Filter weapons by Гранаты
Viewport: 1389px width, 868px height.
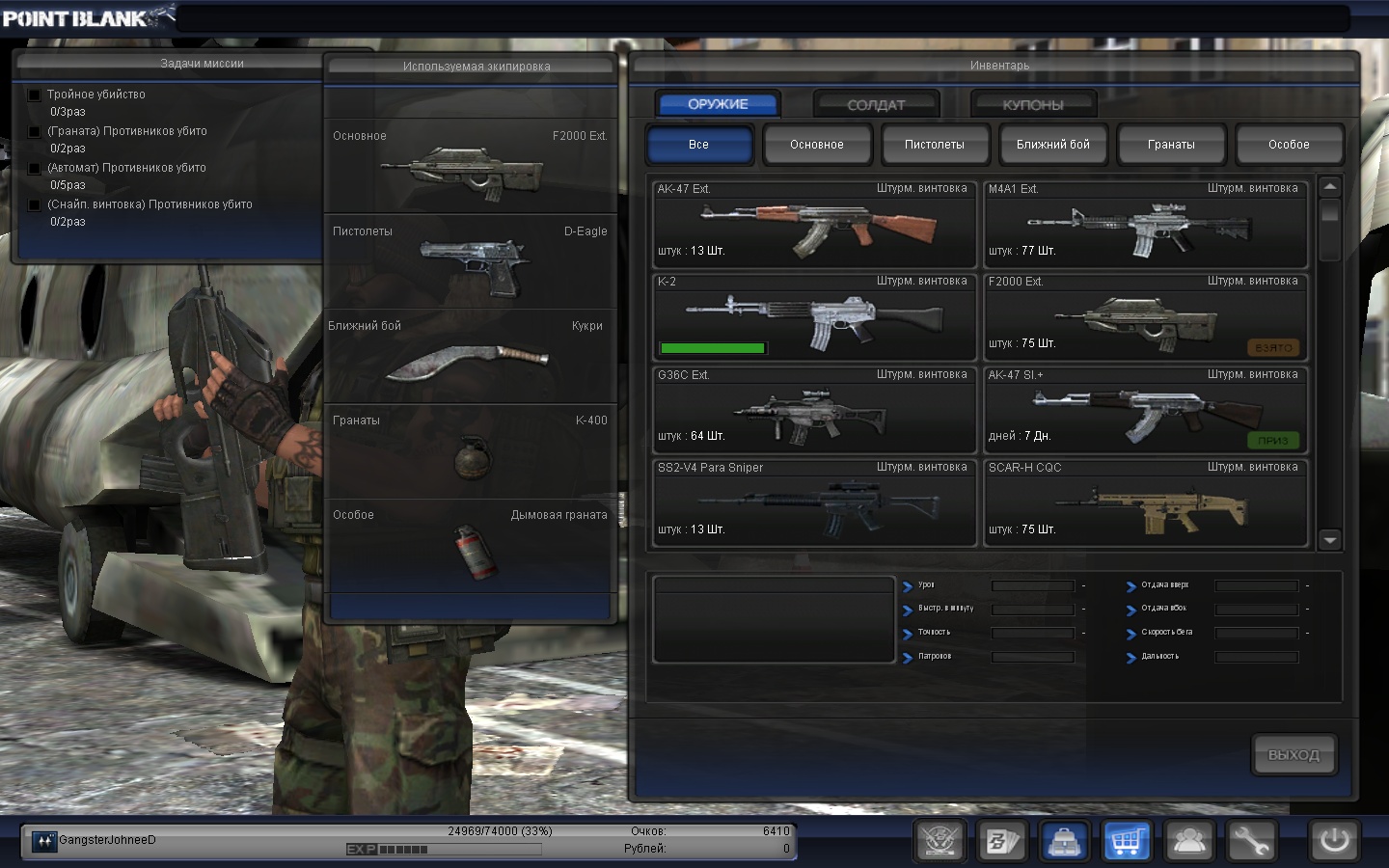(1171, 145)
